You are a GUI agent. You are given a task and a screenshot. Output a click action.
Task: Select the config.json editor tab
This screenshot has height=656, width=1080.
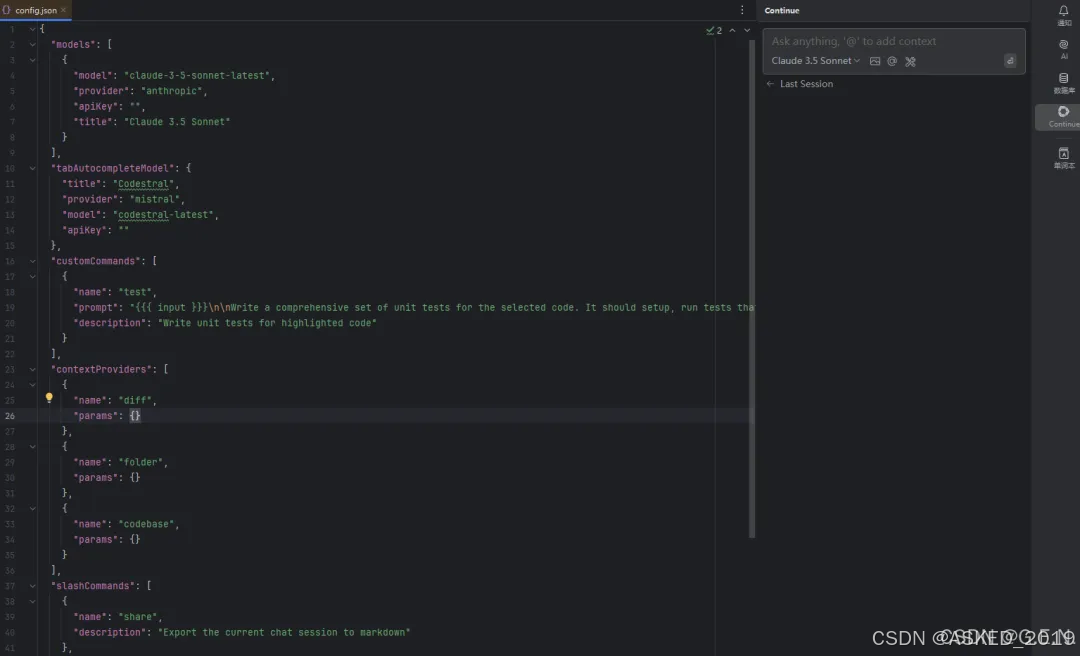35,10
